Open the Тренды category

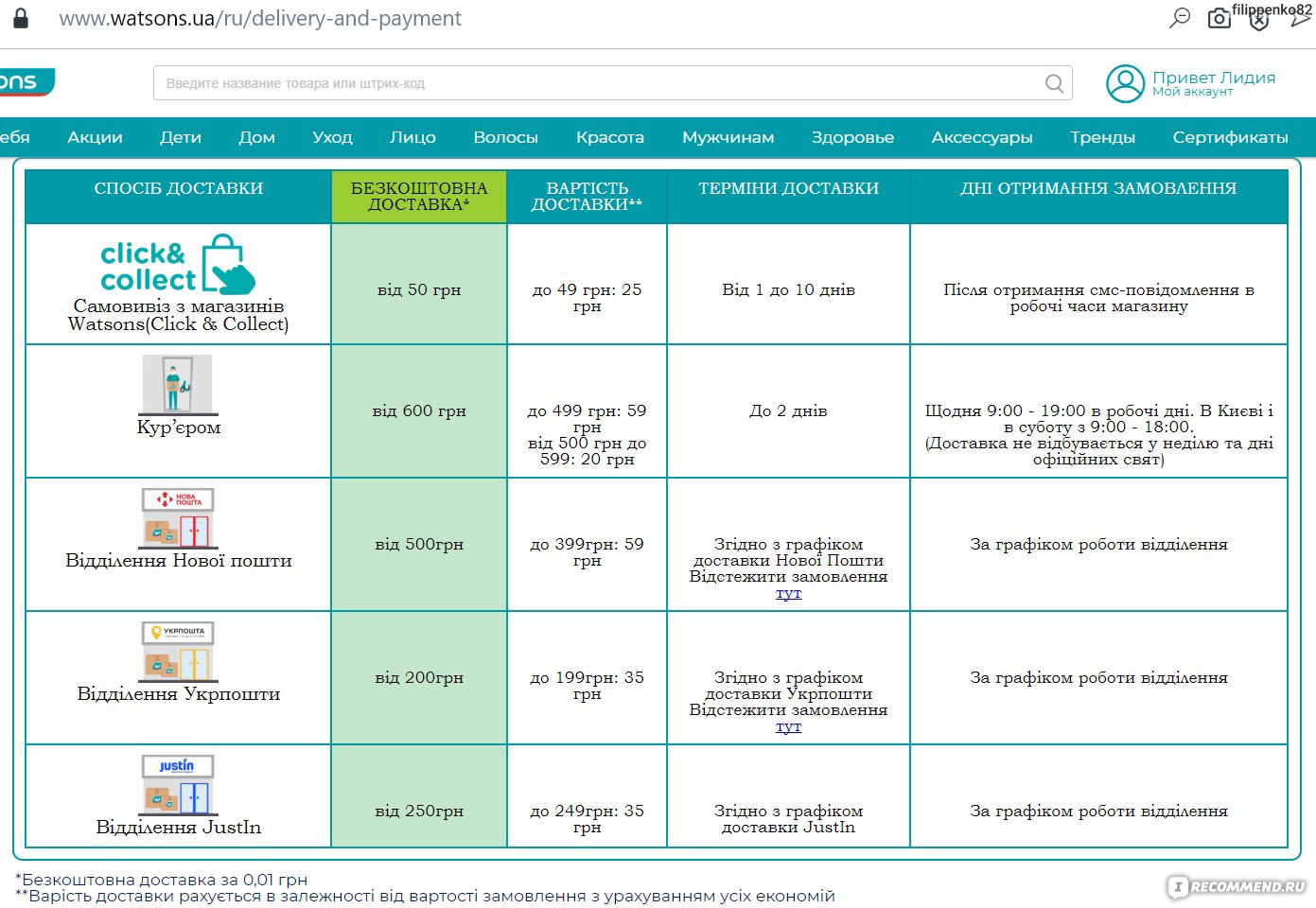tap(1102, 137)
